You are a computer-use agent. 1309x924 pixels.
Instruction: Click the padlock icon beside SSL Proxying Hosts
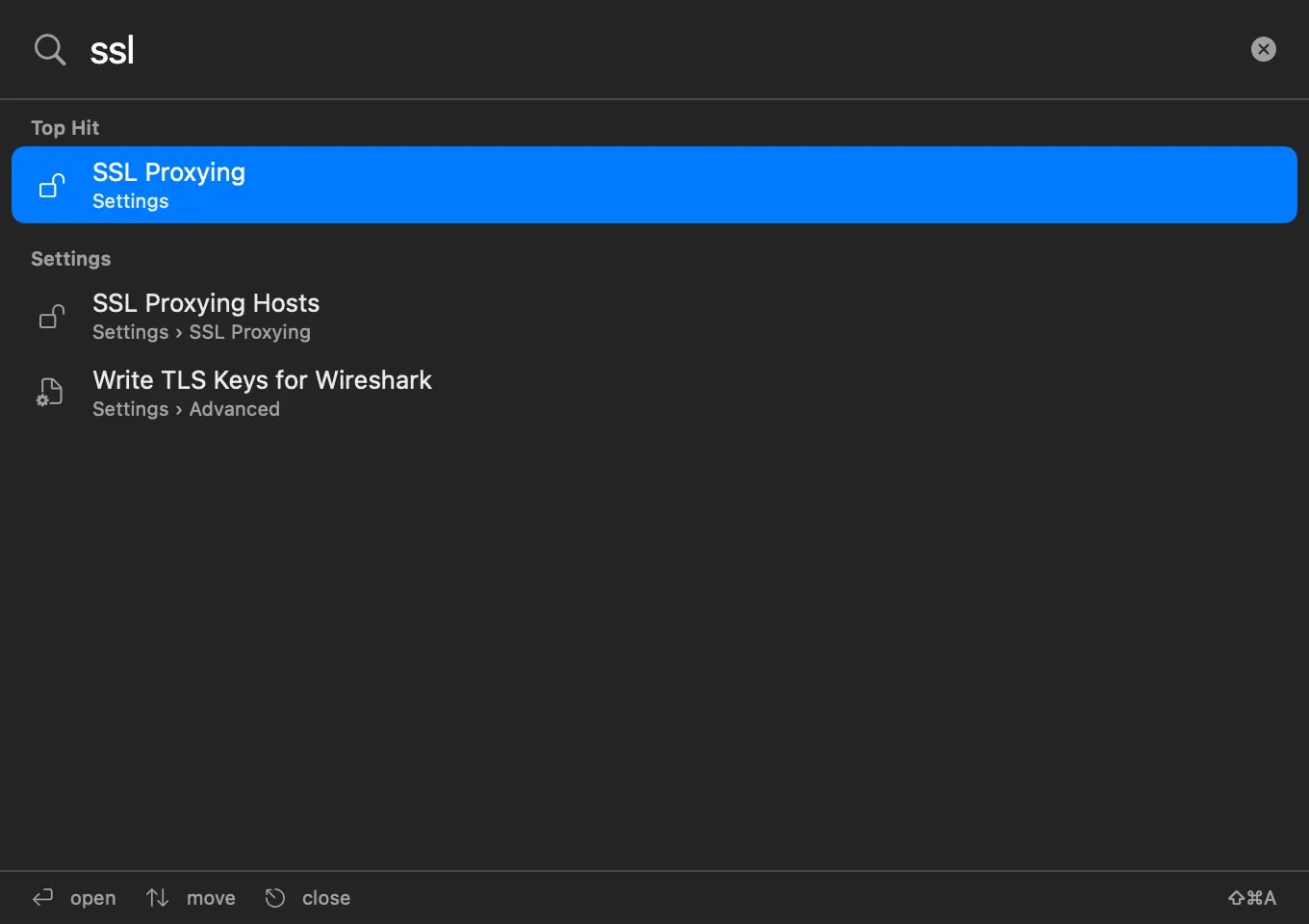52,316
